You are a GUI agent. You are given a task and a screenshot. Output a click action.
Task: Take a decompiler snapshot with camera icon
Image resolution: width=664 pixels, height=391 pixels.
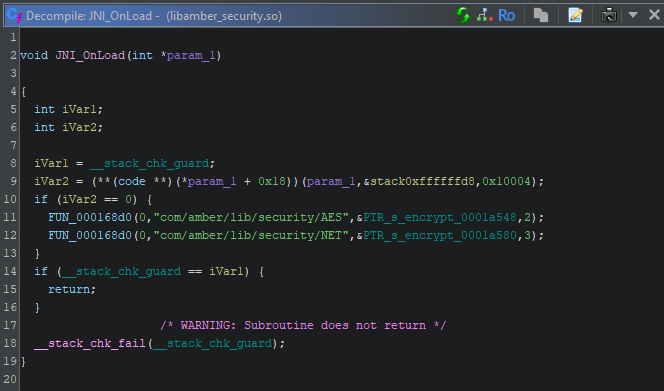point(609,15)
